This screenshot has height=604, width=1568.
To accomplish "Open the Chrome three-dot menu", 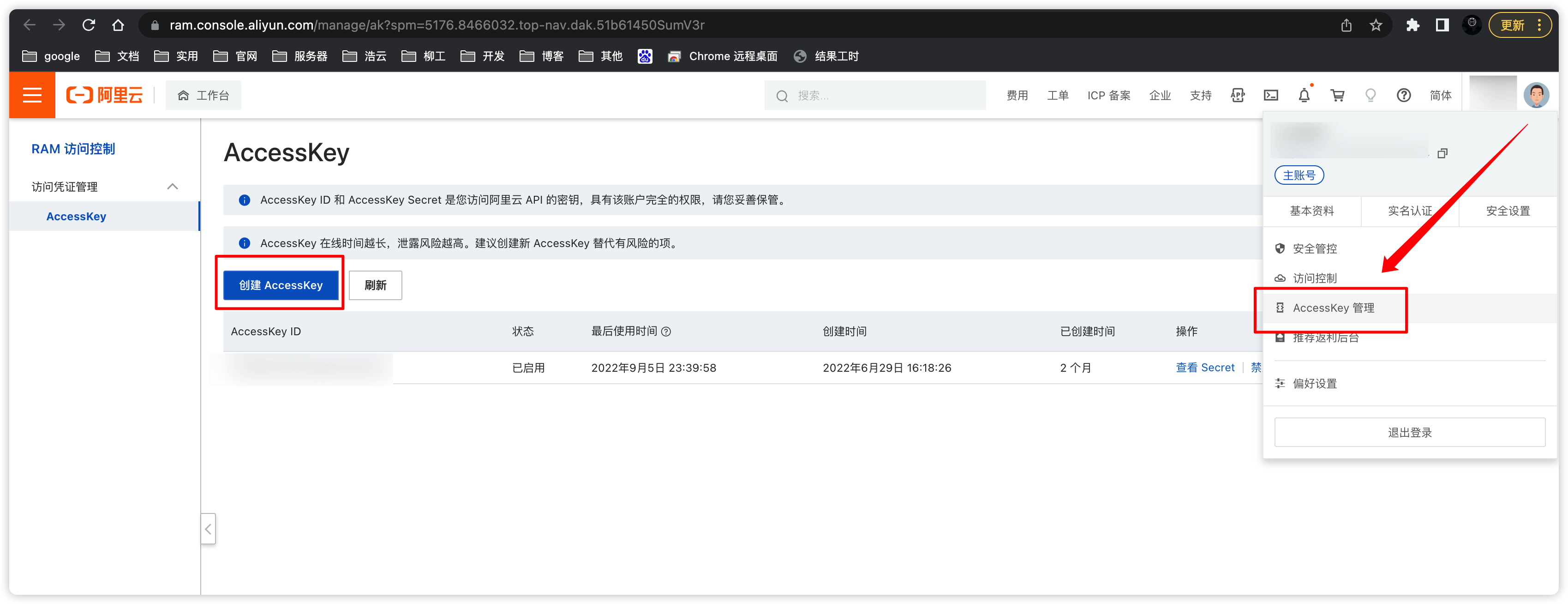I will tap(1539, 25).
